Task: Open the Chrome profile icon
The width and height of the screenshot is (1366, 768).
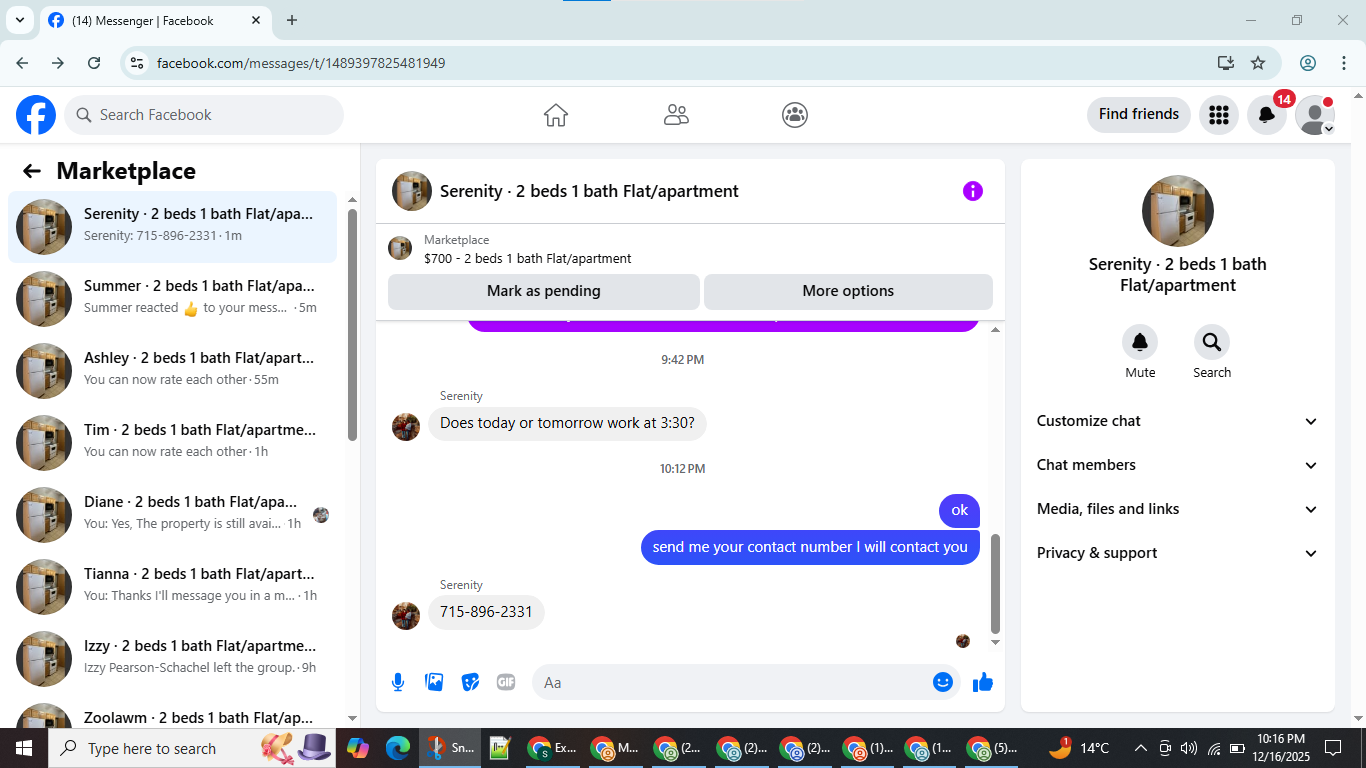Action: 1308,63
